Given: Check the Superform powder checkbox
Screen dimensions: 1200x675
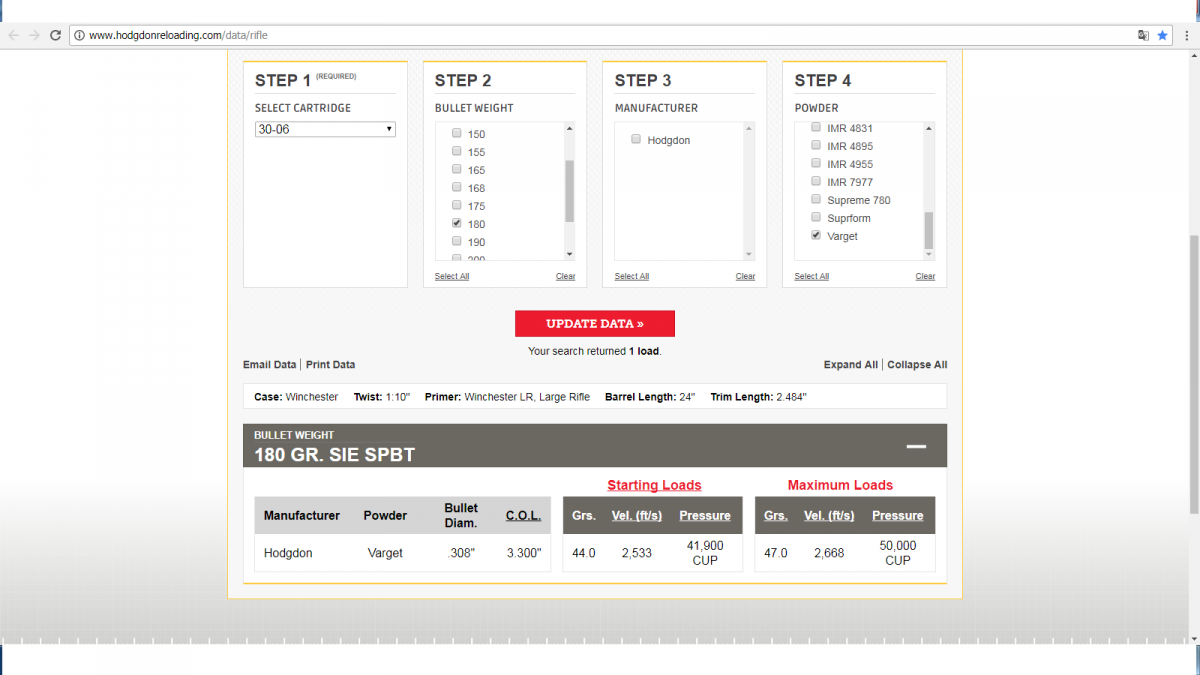Looking at the screenshot, I should click(816, 217).
